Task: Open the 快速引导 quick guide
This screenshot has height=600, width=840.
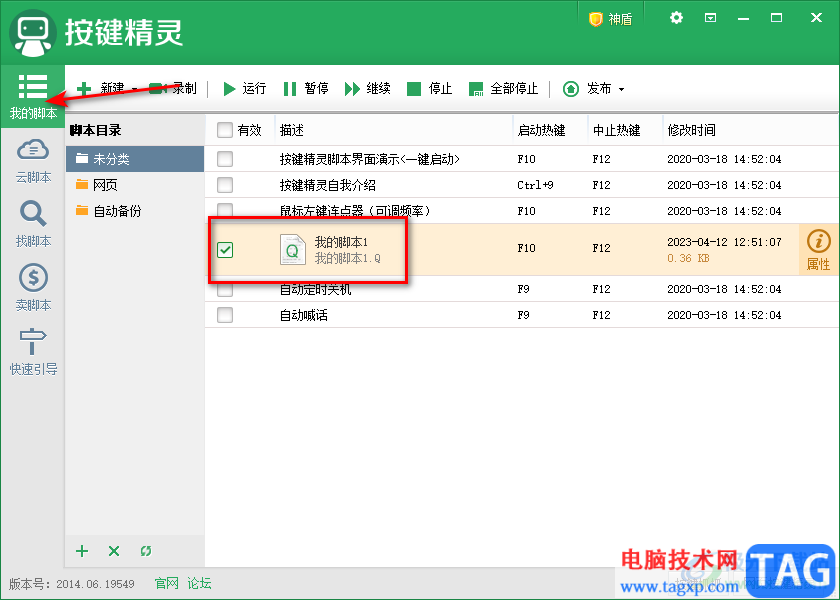Action: pos(33,352)
